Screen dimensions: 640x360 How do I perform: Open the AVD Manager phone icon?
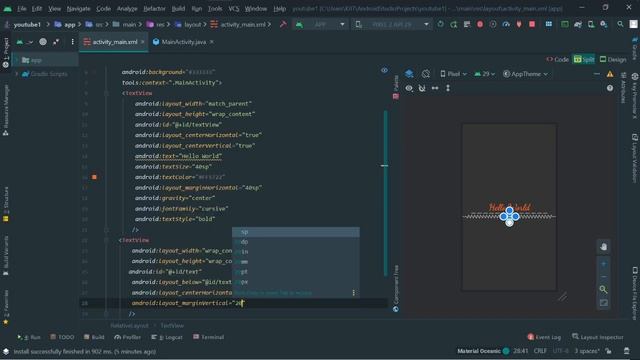(591, 24)
